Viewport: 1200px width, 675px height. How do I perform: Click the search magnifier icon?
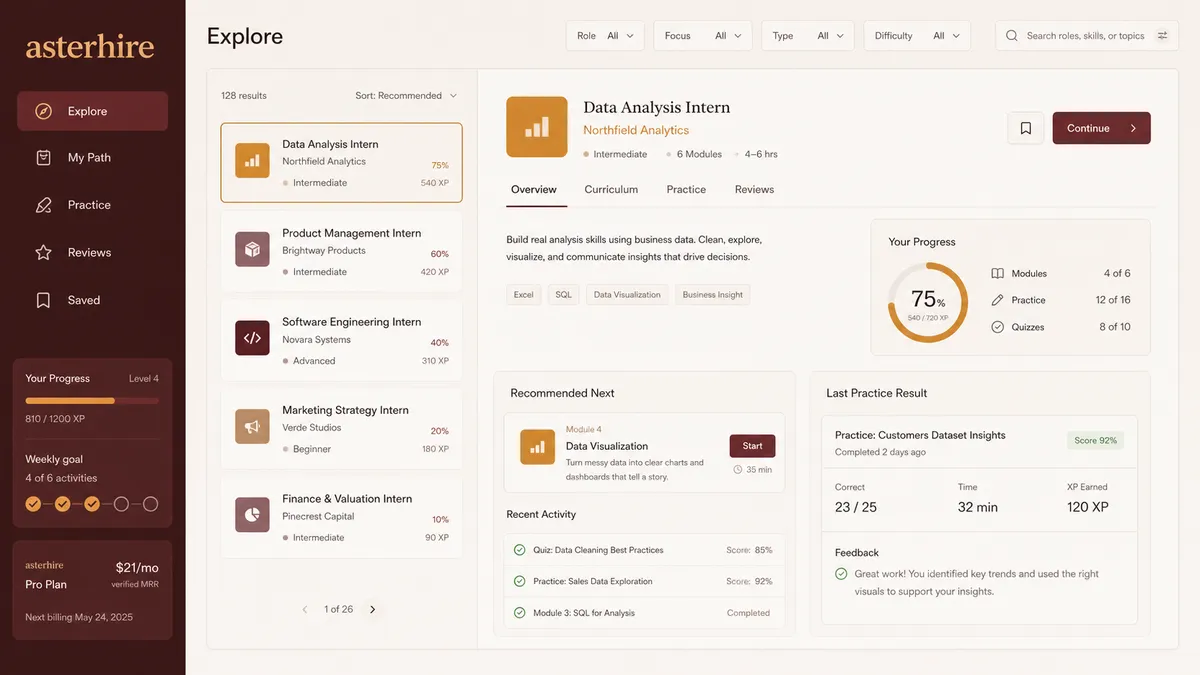coord(1012,36)
